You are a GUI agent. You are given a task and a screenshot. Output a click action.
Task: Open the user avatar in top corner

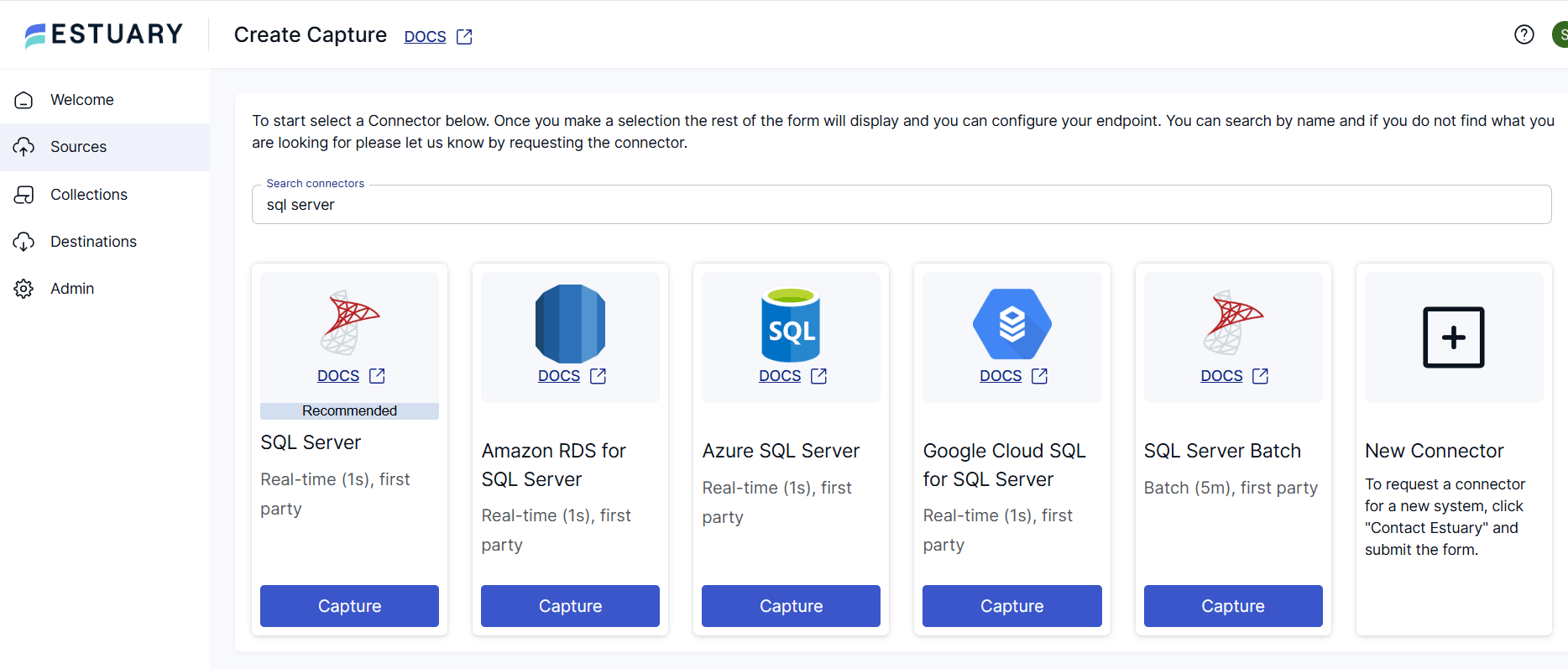tap(1560, 34)
